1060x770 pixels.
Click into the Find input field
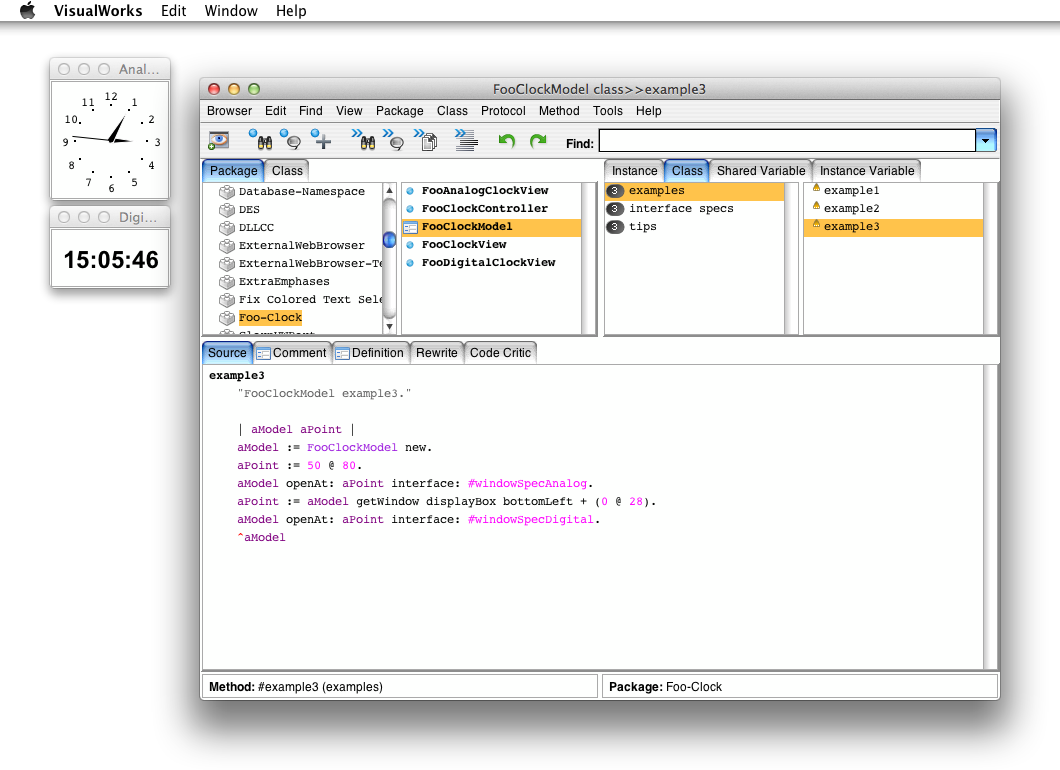click(787, 141)
